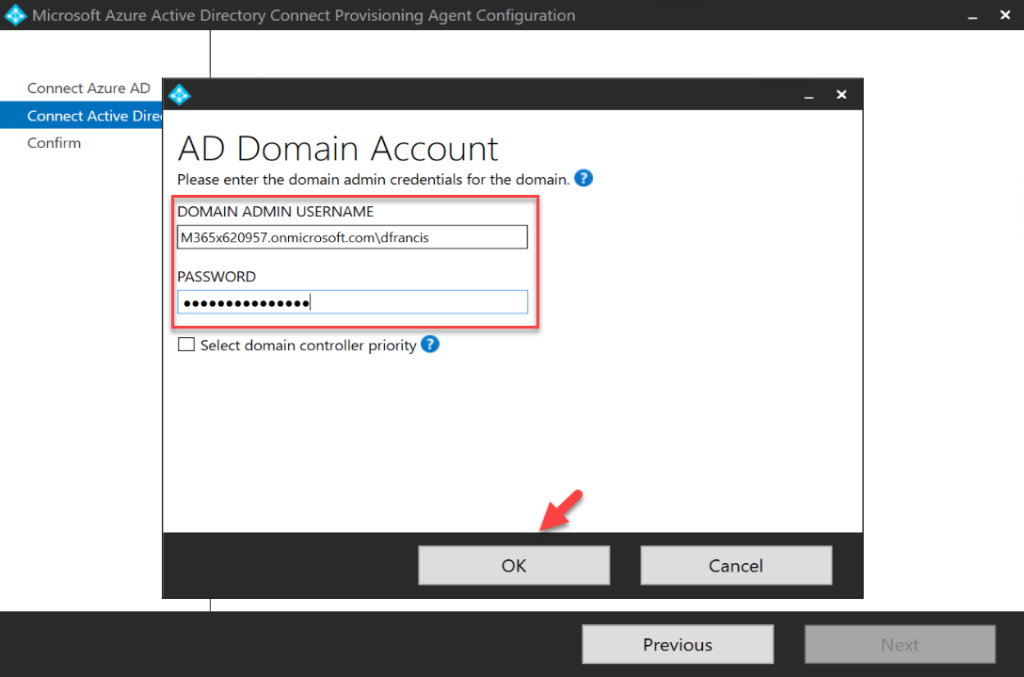Image resolution: width=1024 pixels, height=677 pixels.
Task: Select the Connect Azure AD step
Action: click(x=89, y=88)
